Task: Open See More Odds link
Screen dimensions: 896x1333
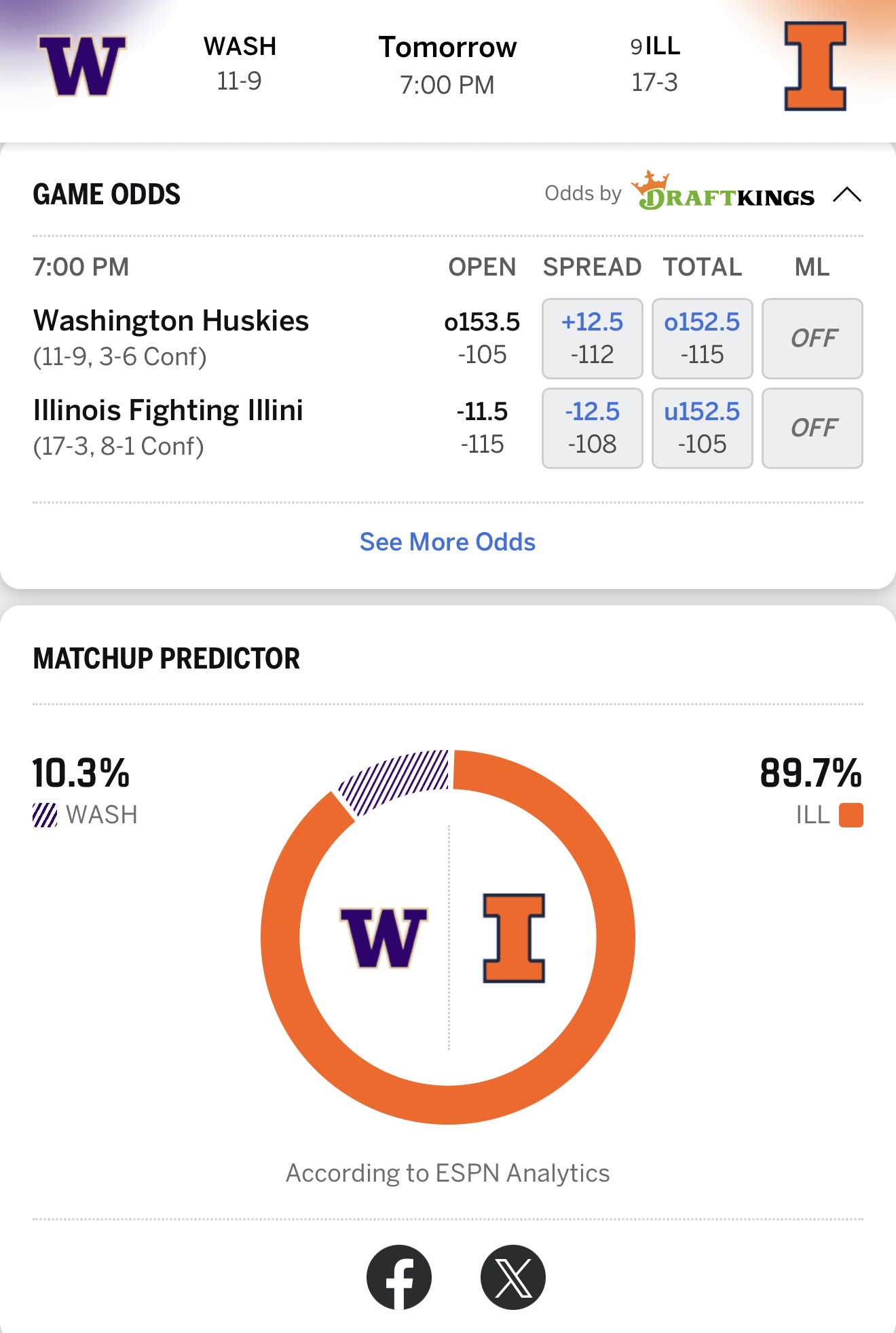Action: coord(447,542)
